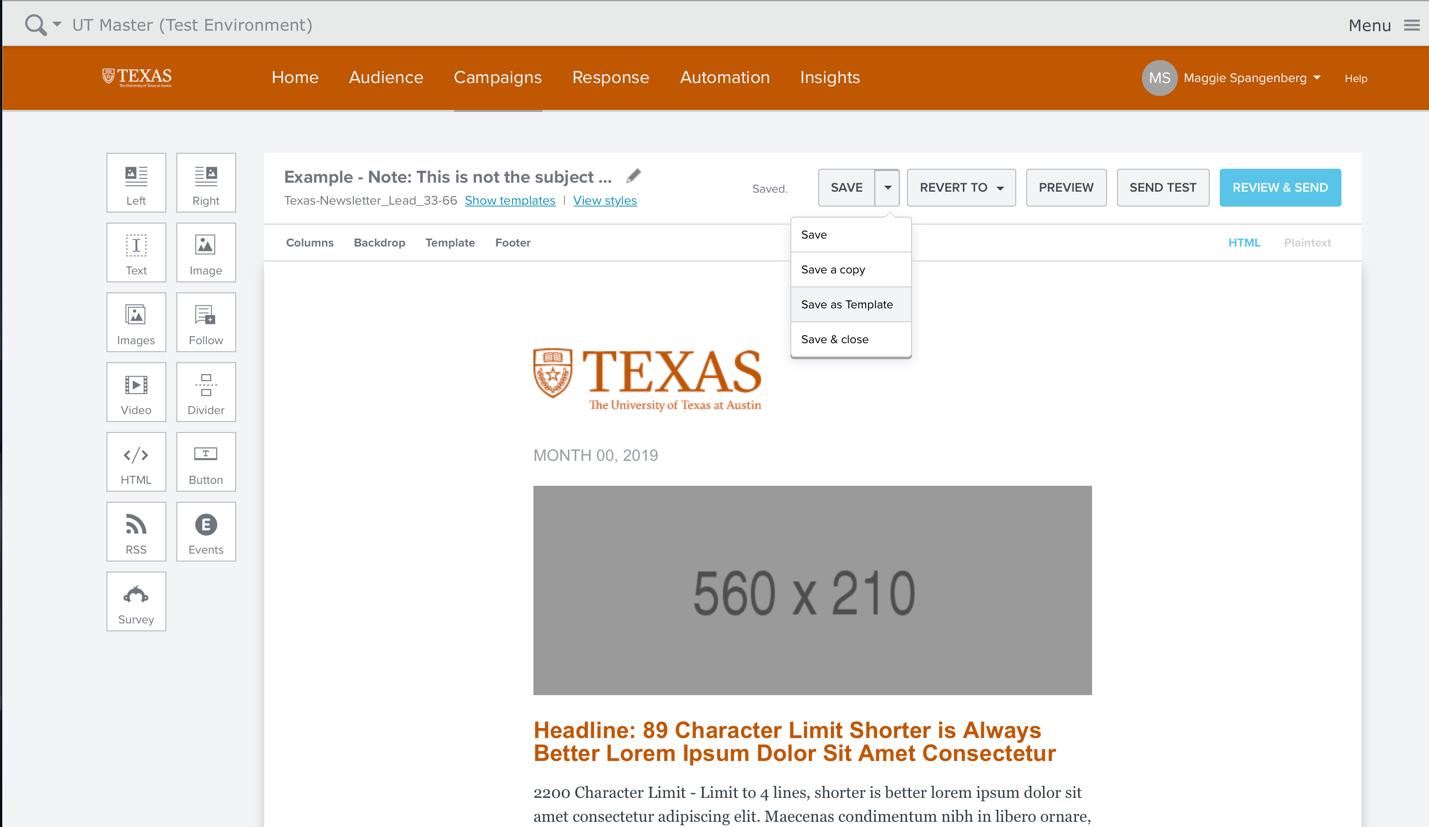This screenshot has width=1429, height=827.
Task: Open the Show templates link
Action: click(510, 201)
